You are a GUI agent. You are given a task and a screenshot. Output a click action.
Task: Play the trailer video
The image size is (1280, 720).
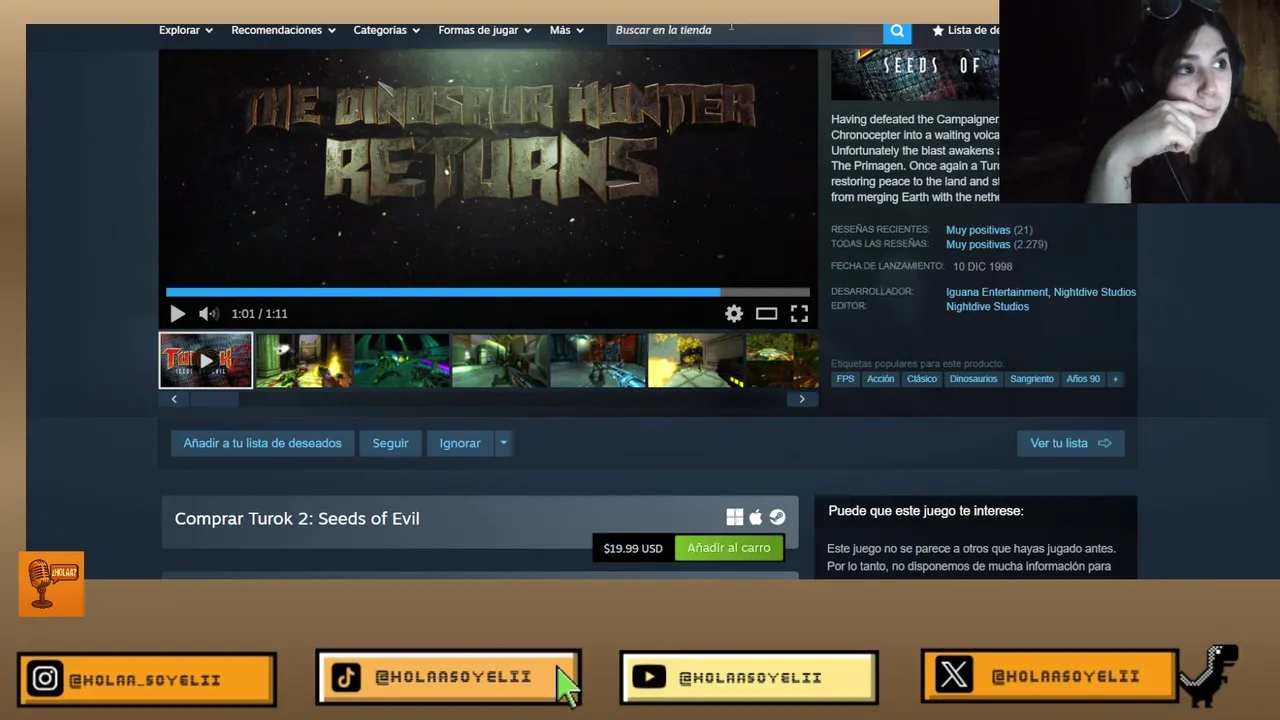pos(177,314)
